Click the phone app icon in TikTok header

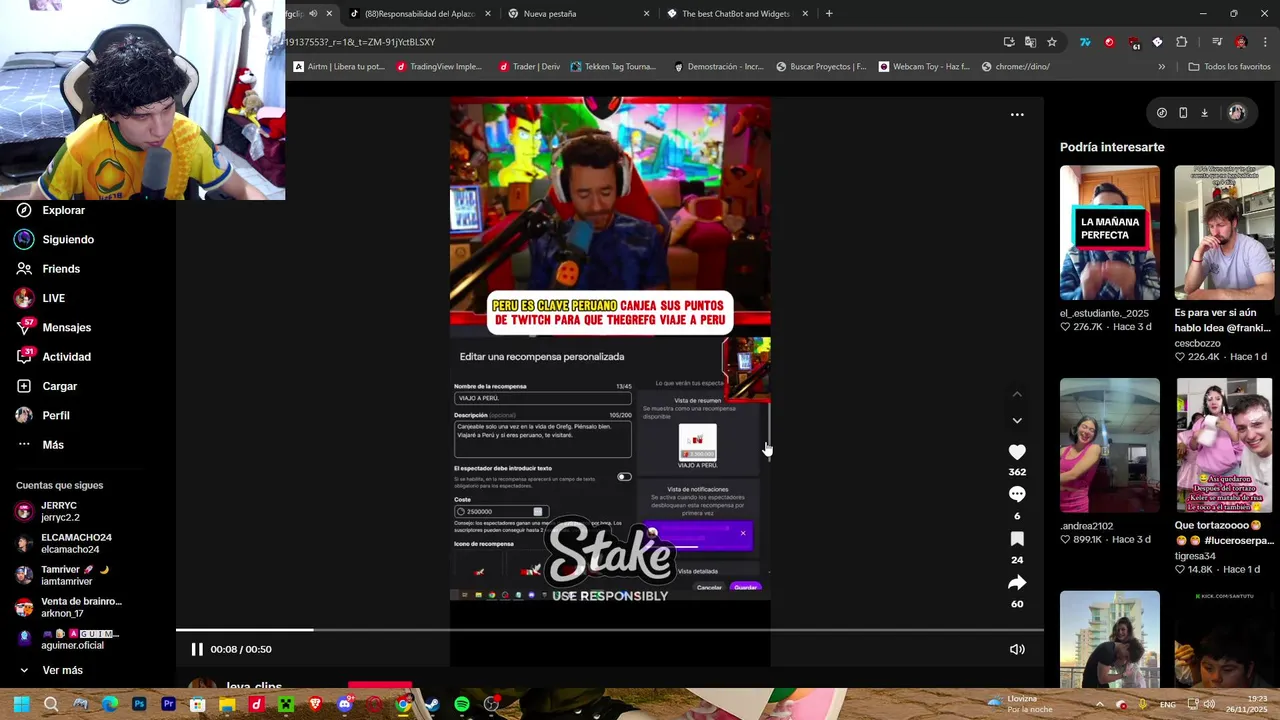[x=1183, y=113]
